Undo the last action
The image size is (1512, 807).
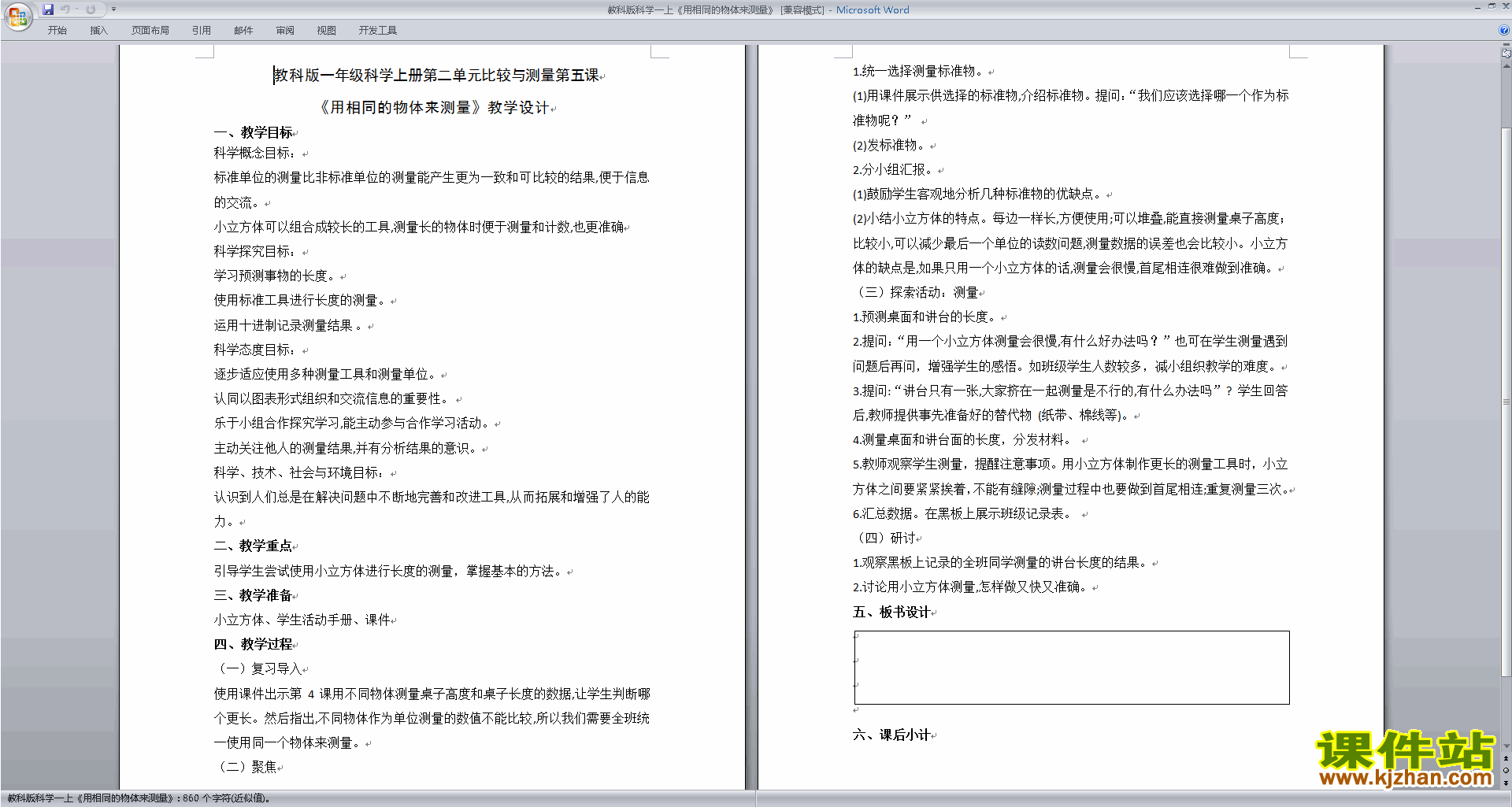tap(65, 9)
